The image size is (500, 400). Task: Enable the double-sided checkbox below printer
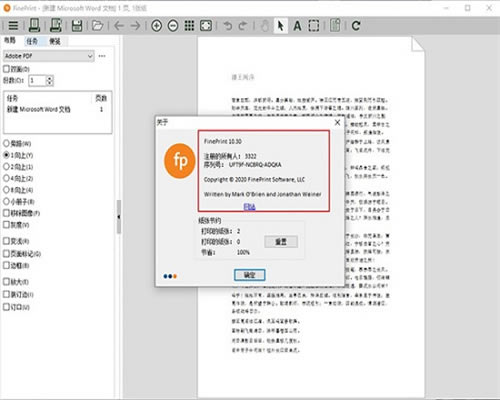click(6, 69)
